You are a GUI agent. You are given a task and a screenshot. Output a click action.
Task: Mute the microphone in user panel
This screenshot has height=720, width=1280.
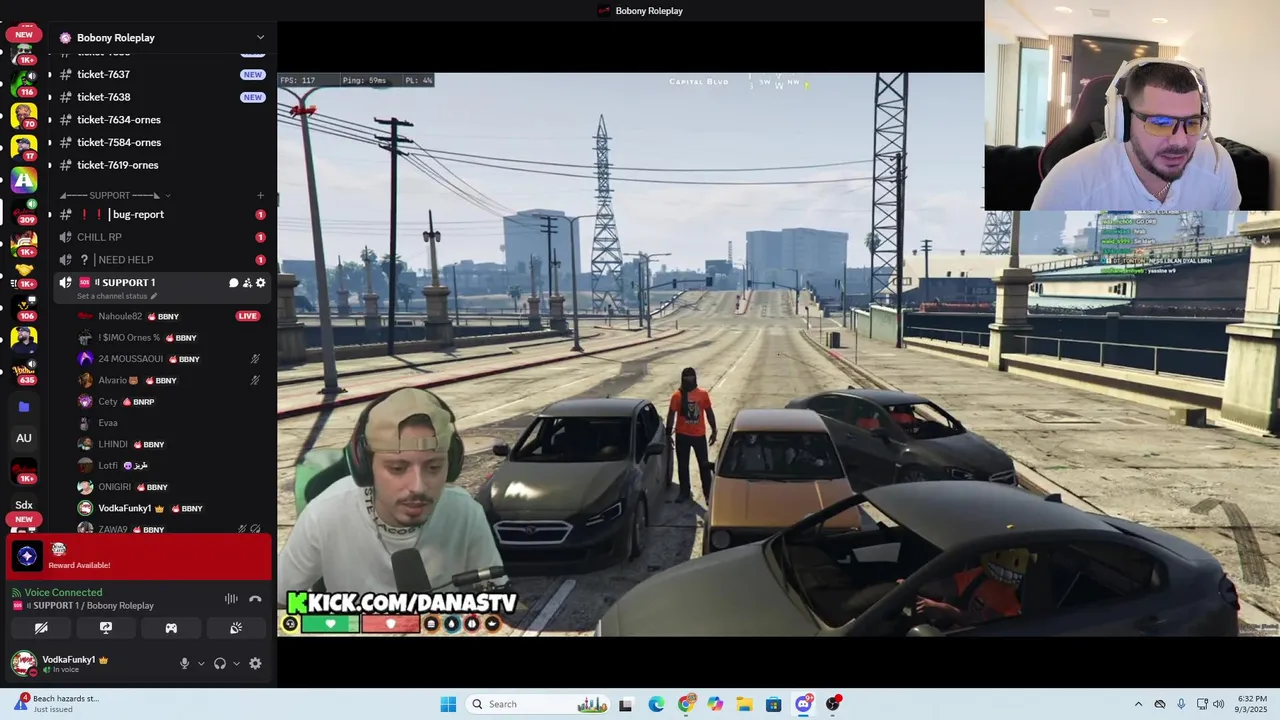point(184,663)
